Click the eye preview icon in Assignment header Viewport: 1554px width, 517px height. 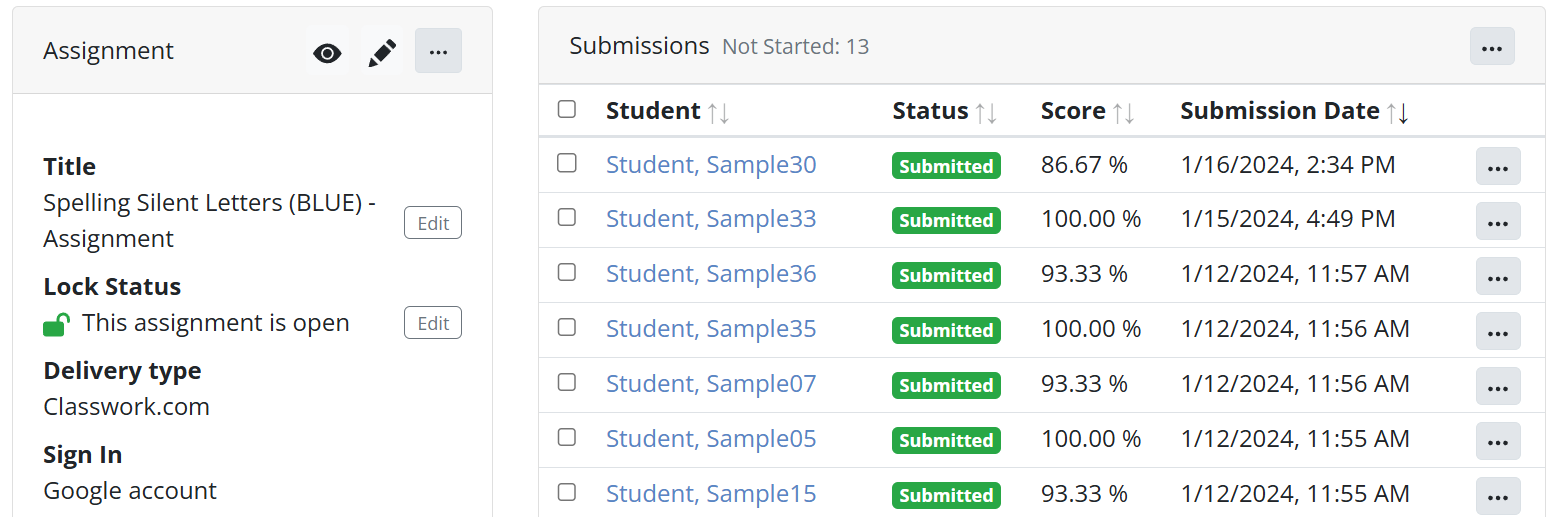pos(327,53)
